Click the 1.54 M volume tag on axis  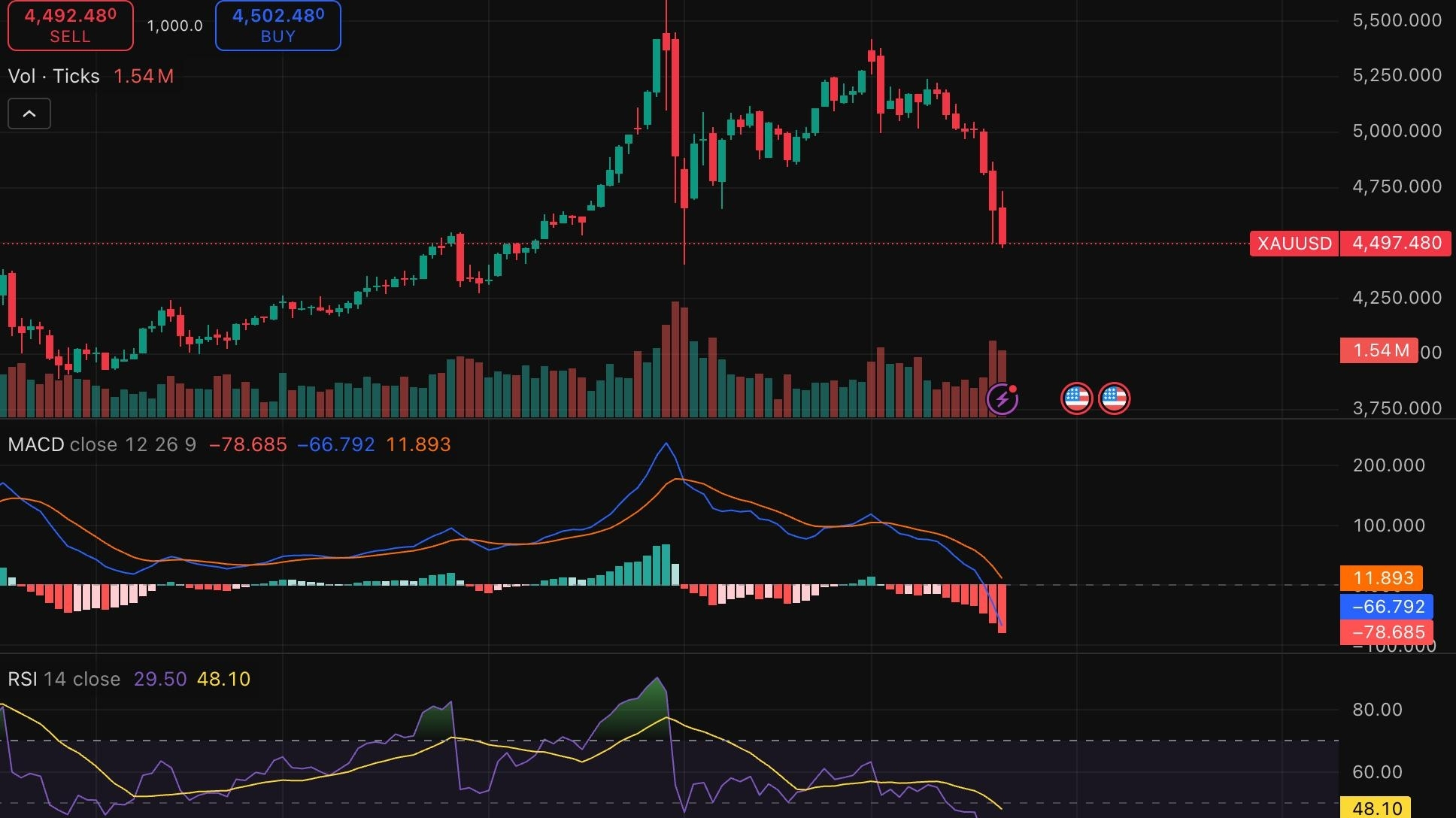[1379, 350]
